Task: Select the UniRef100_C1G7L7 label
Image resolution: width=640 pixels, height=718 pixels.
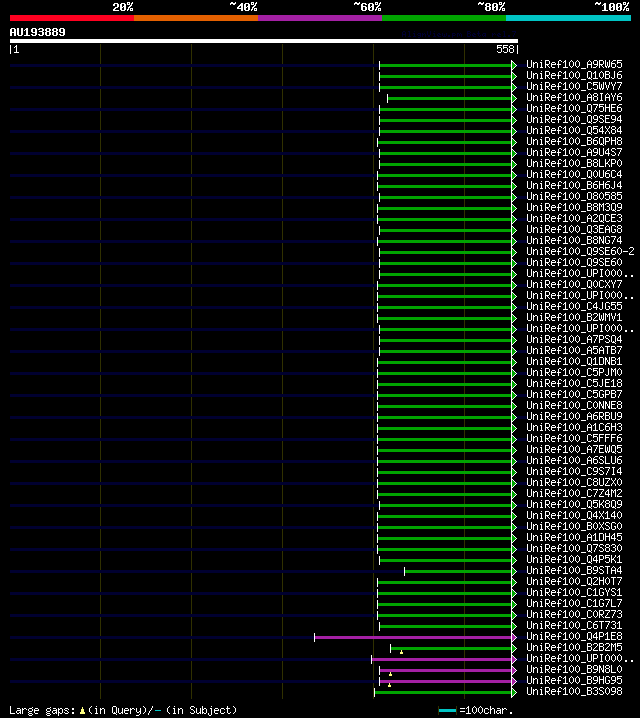Action: tap(574, 603)
